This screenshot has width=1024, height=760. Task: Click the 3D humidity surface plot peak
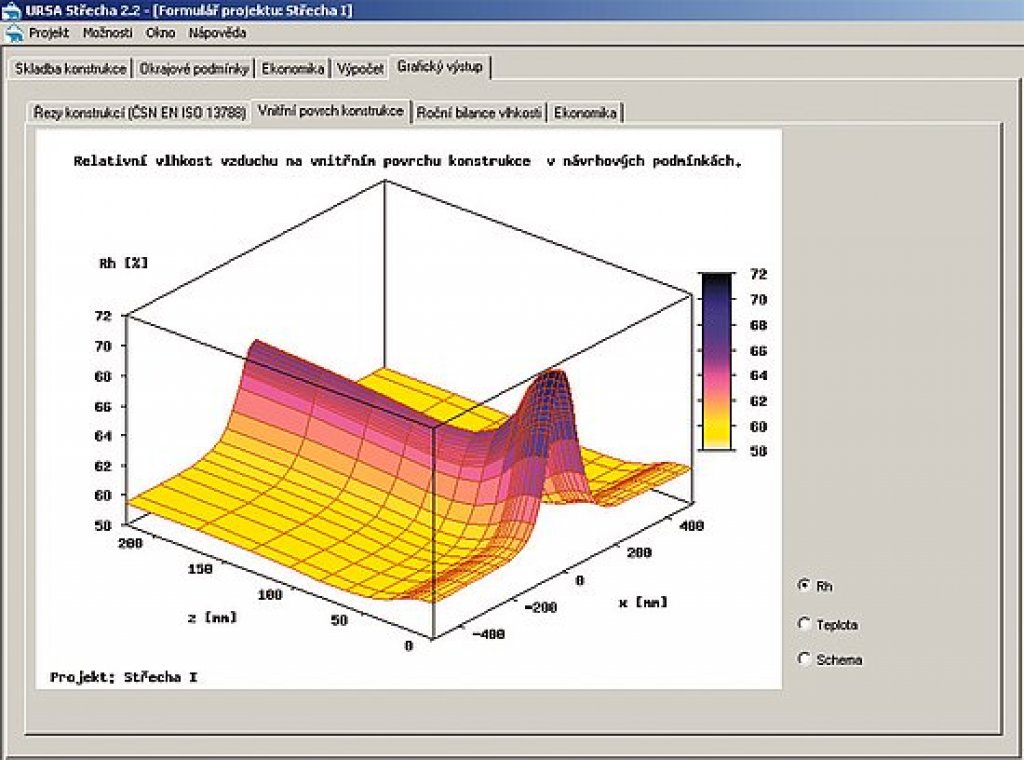pyautogui.click(x=548, y=380)
